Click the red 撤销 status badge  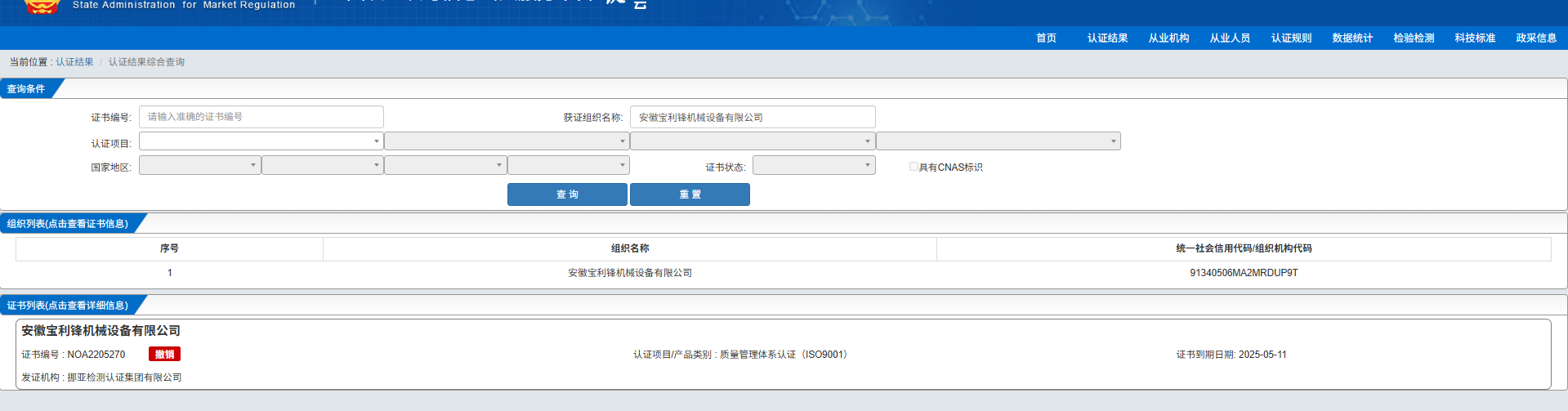coord(164,354)
